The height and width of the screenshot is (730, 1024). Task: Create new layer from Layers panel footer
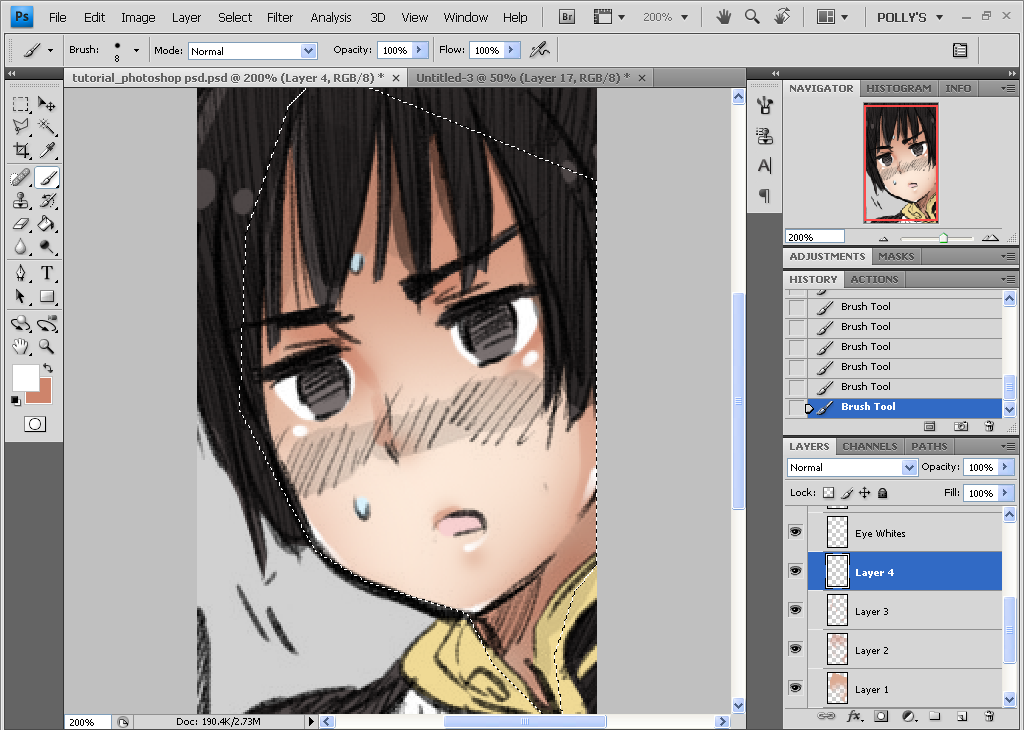point(962,716)
